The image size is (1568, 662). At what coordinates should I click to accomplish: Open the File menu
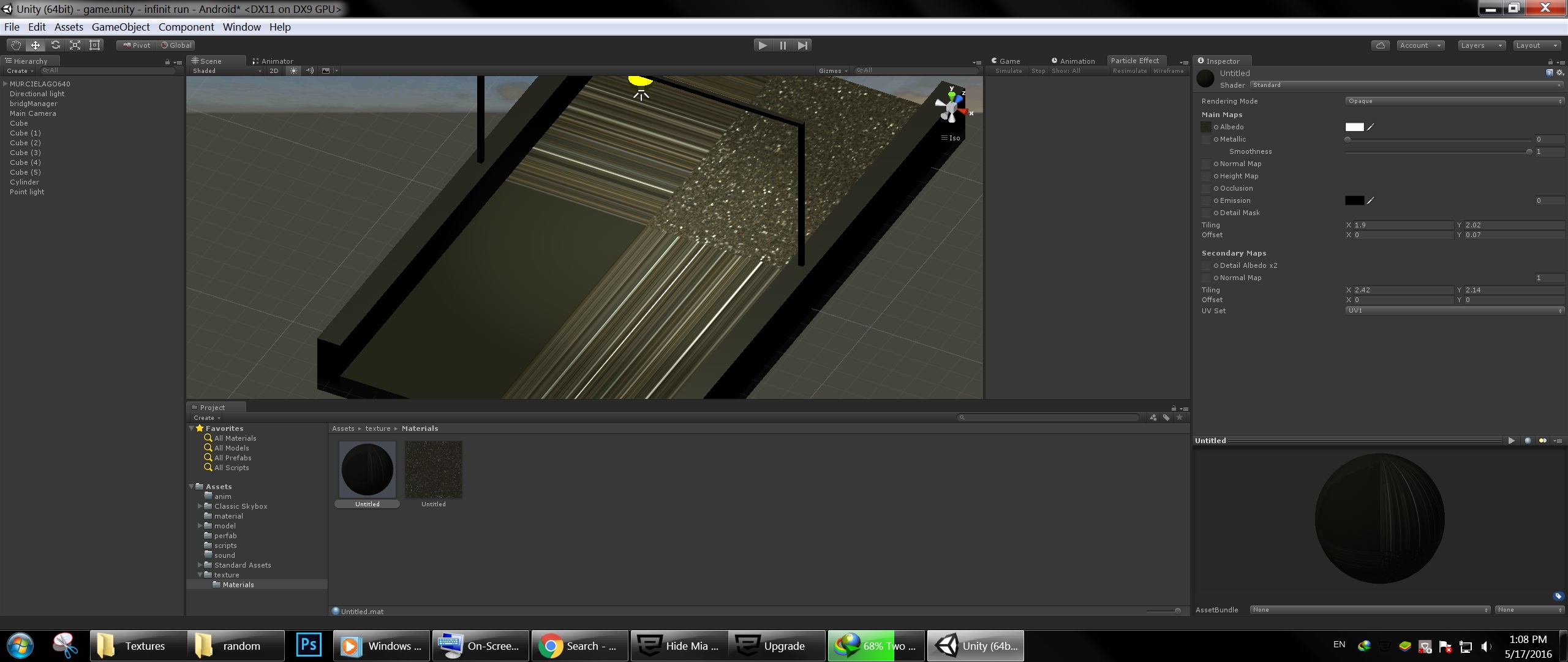[x=12, y=27]
